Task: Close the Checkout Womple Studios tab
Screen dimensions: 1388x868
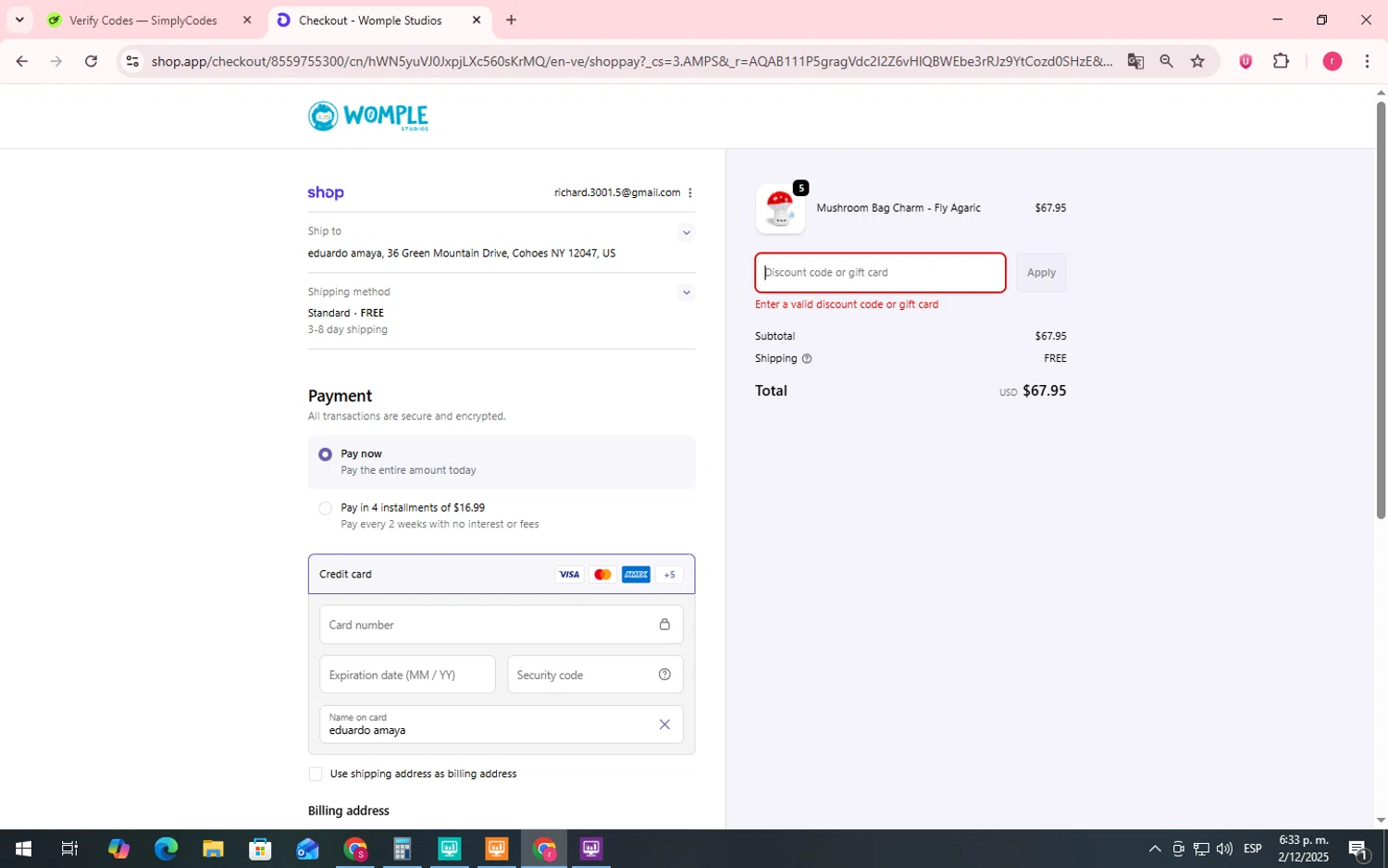Action: pyautogui.click(x=477, y=19)
